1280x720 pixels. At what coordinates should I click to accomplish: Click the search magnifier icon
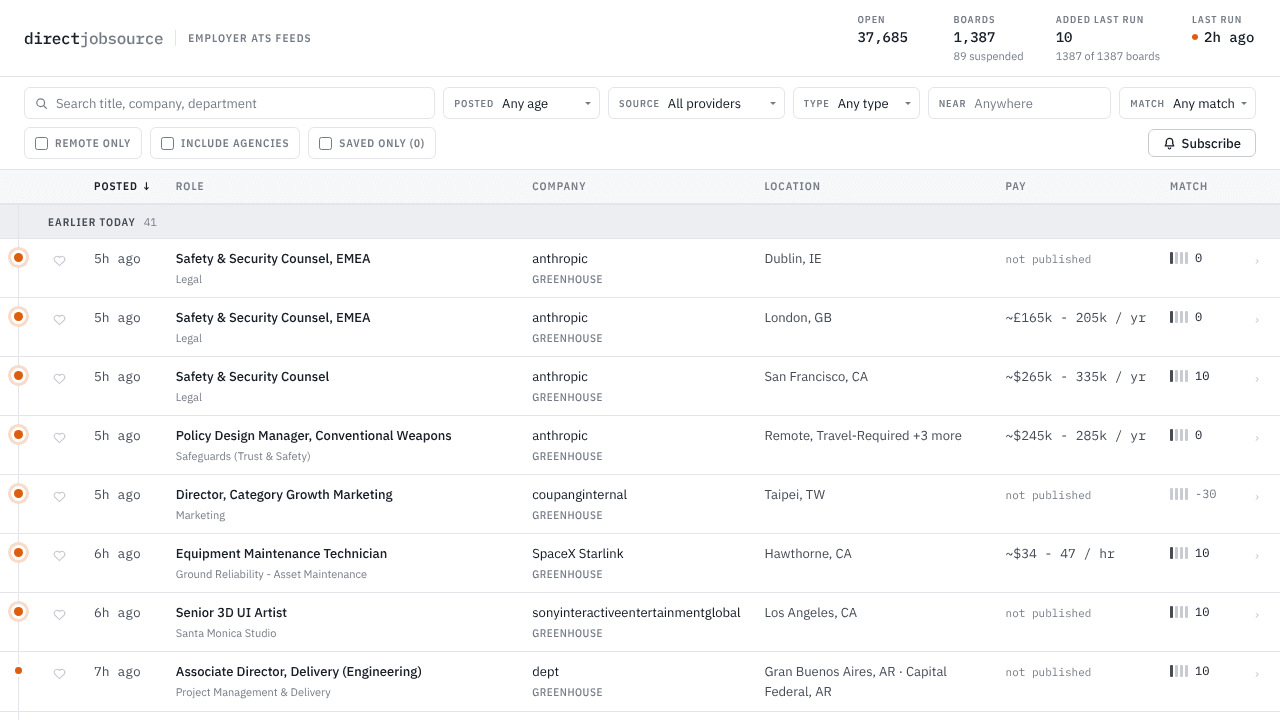tap(41, 103)
